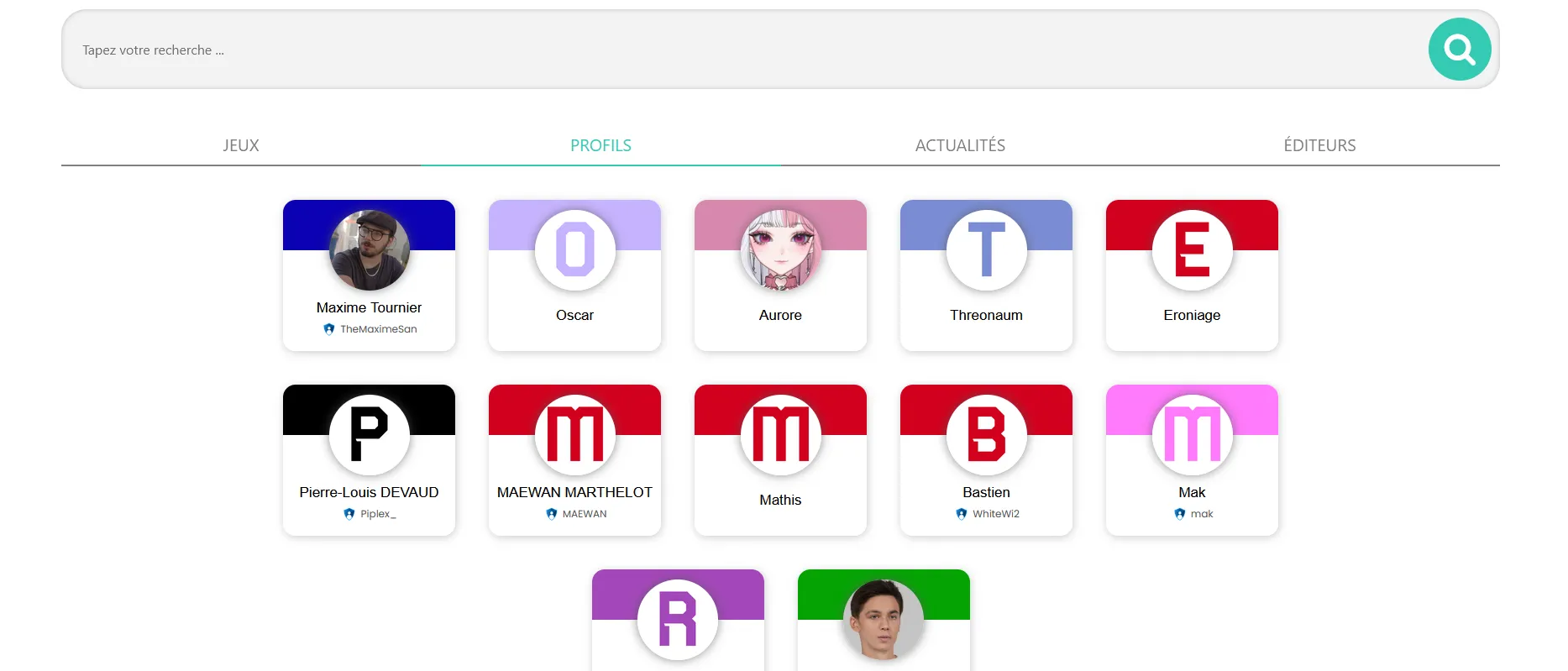Open Aurore's anime avatar picture
The image size is (1568, 671).
tap(781, 250)
